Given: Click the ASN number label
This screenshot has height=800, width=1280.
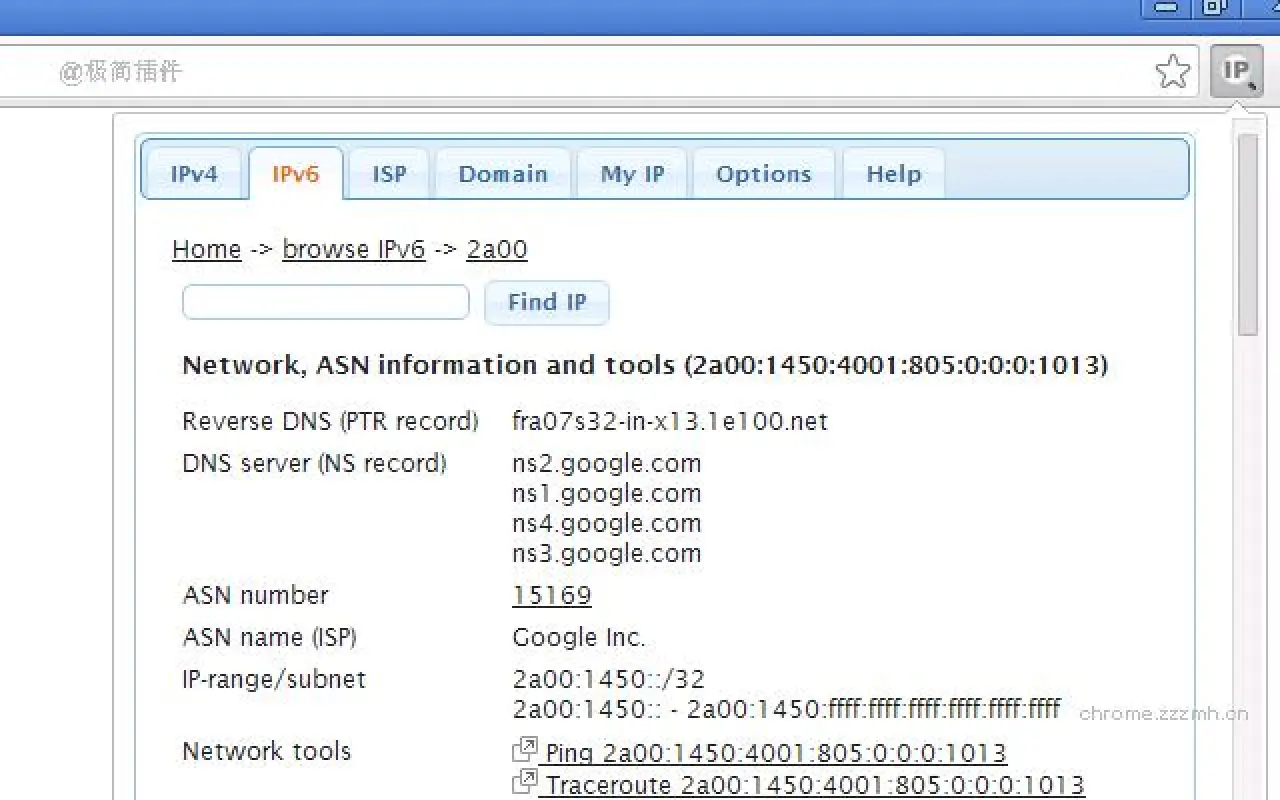Looking at the screenshot, I should tap(256, 595).
